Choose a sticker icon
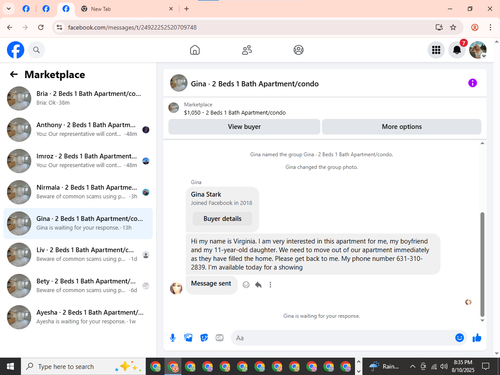The image size is (500, 375). click(204, 338)
